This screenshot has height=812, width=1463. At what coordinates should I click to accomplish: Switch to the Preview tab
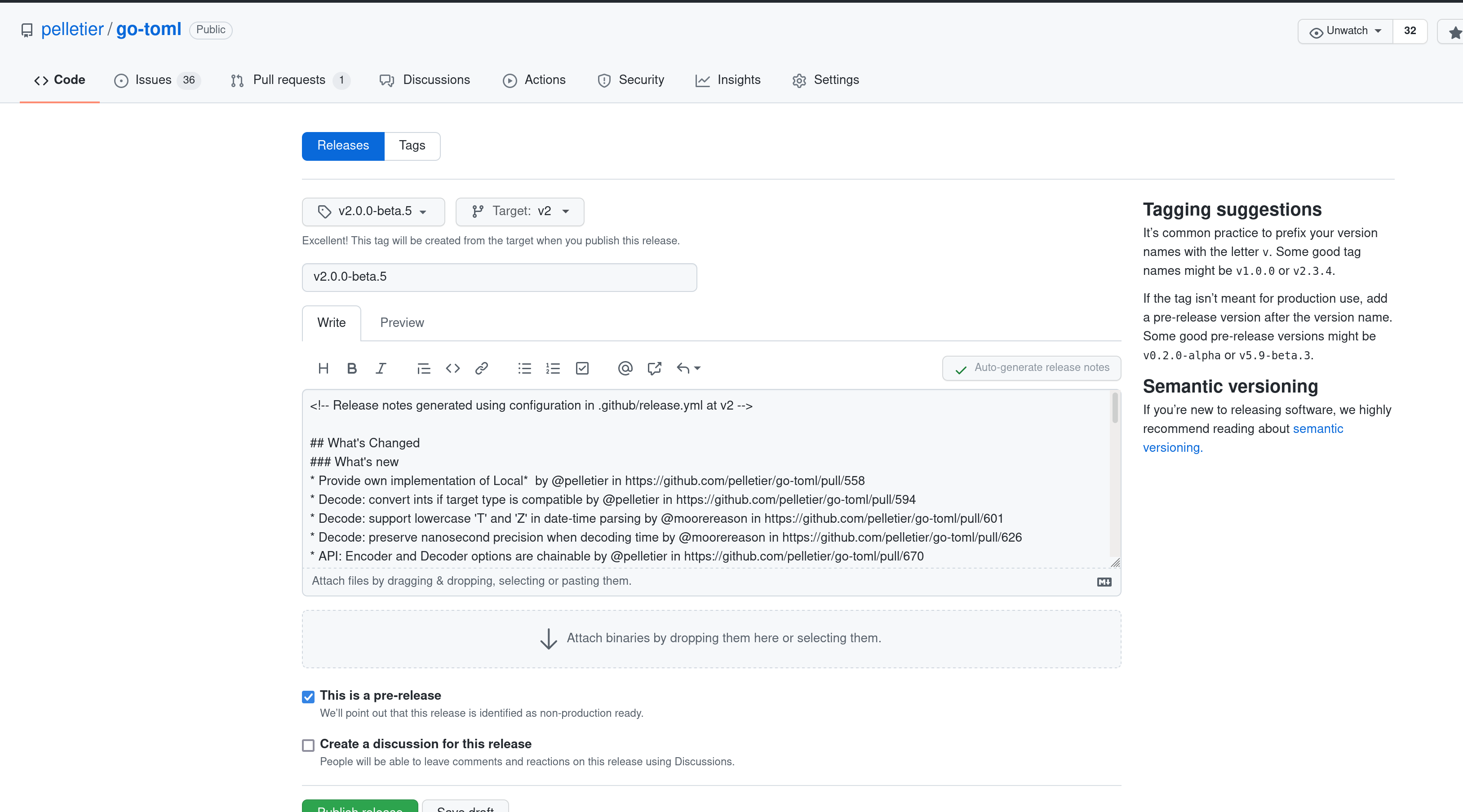402,322
